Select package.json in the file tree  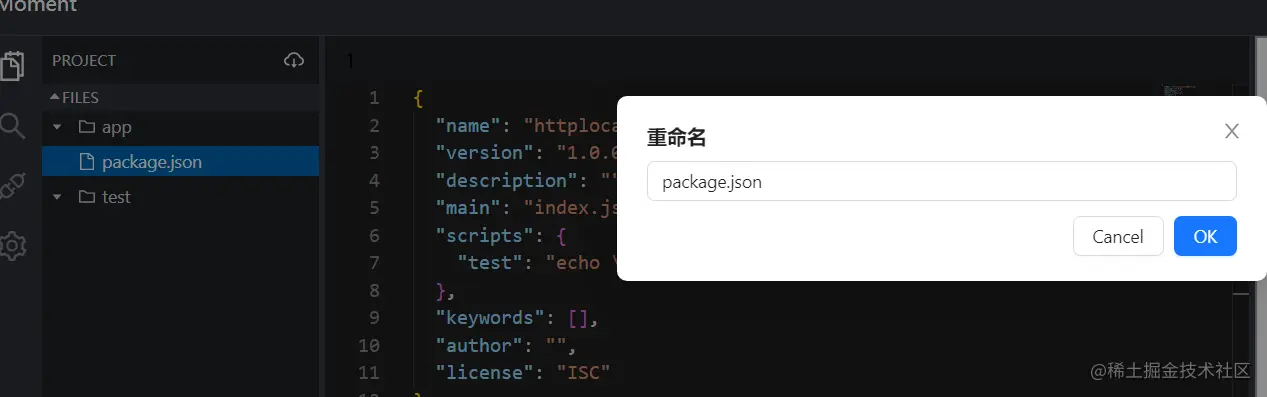[181, 161]
